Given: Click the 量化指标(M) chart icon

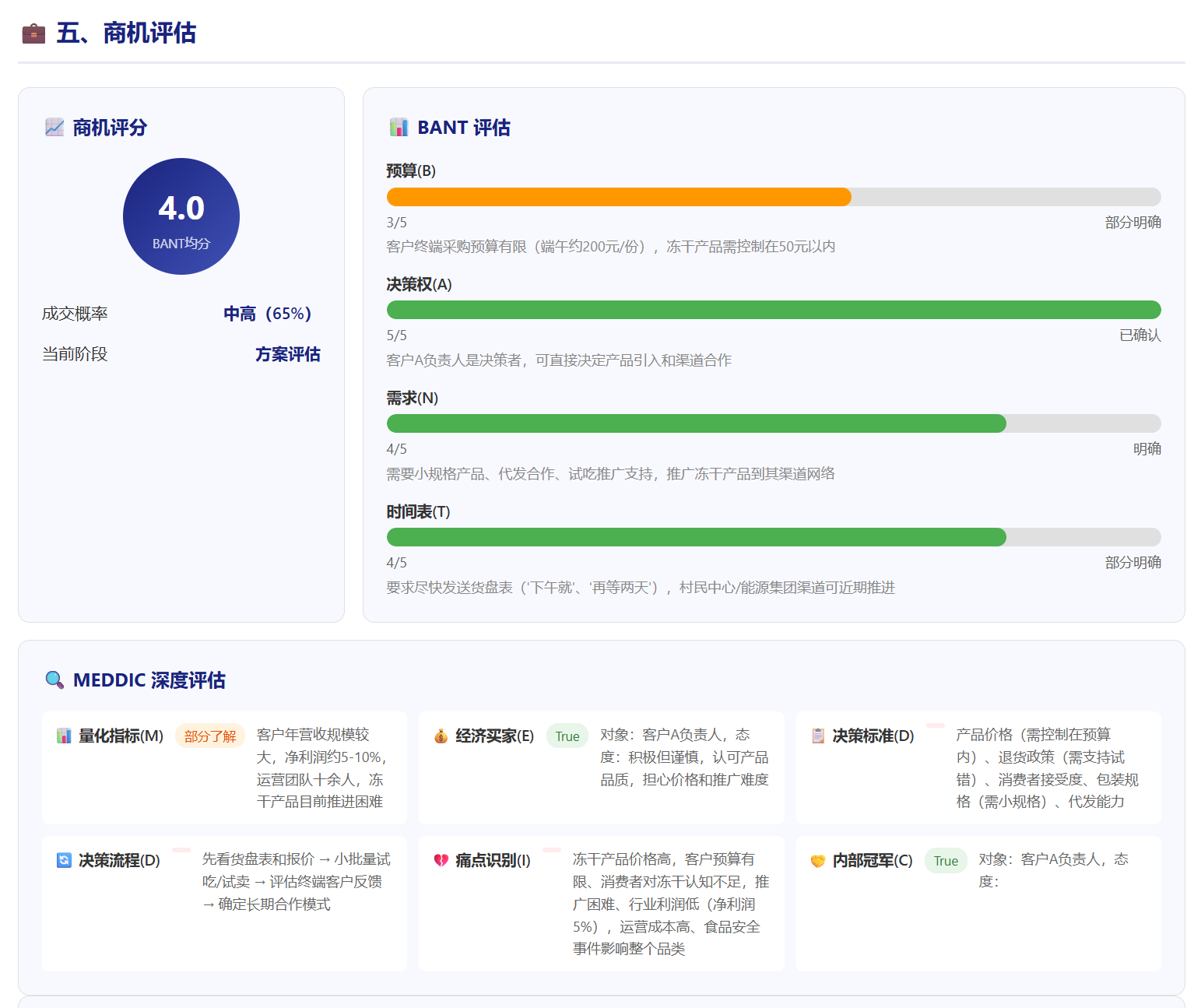Looking at the screenshot, I should click(64, 736).
